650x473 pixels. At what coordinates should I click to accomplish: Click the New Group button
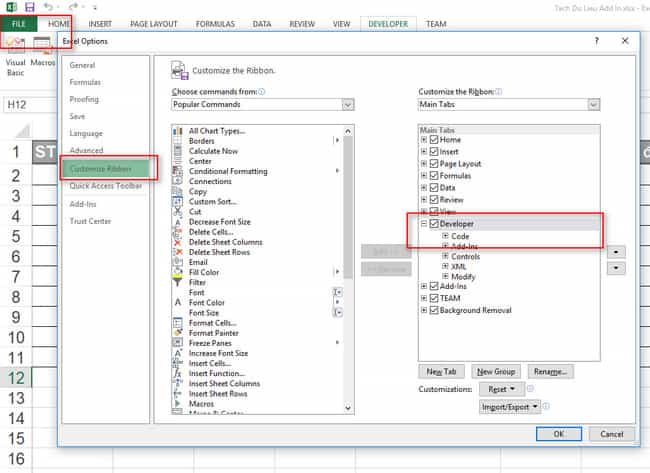pos(496,371)
